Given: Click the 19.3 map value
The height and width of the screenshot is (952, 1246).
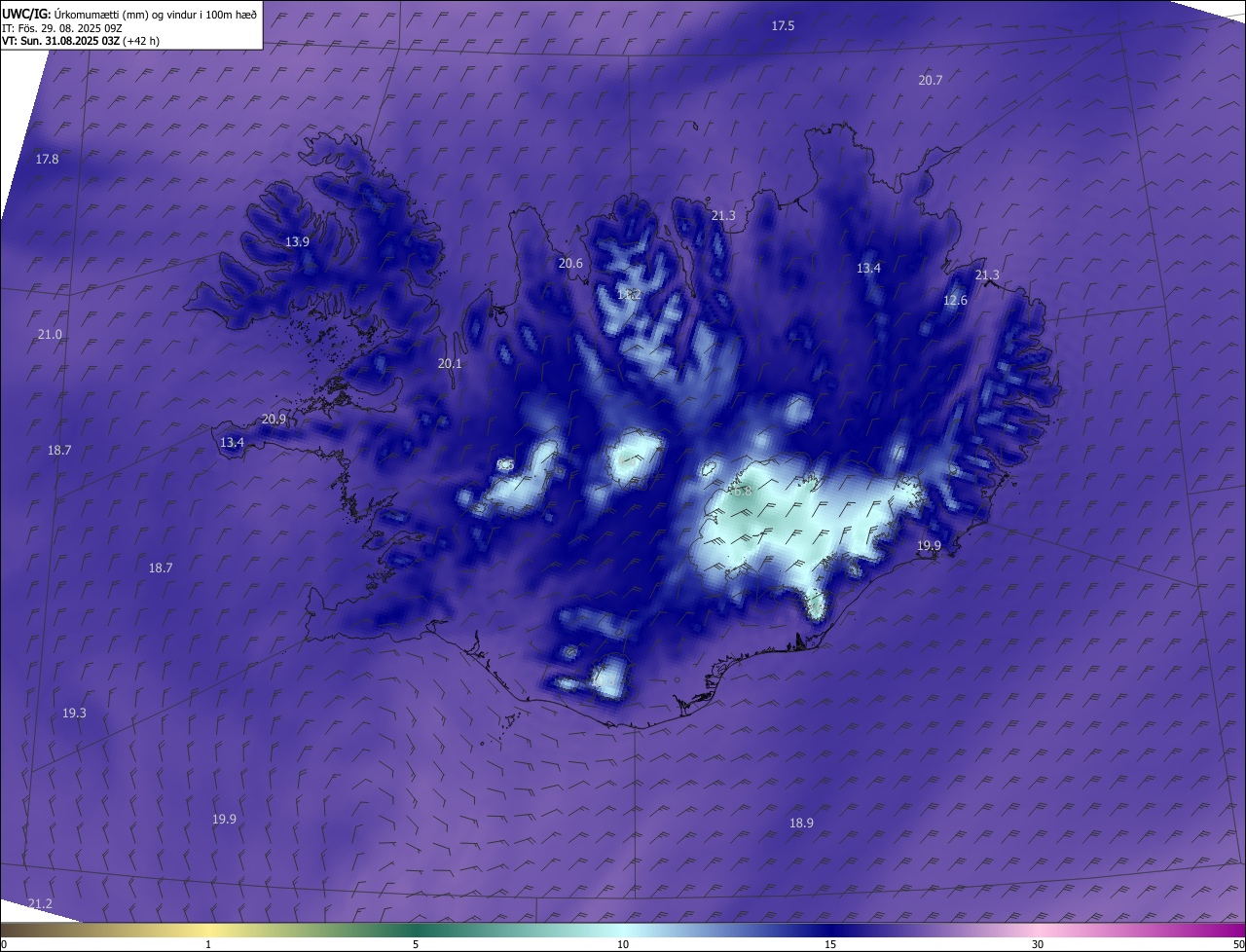Looking at the screenshot, I should [74, 714].
